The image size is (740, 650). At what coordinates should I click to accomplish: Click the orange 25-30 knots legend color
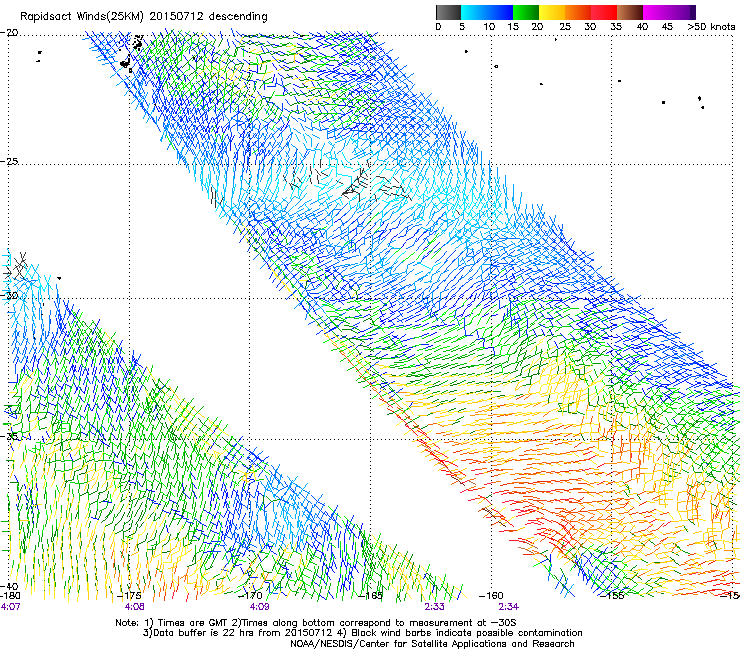point(578,12)
